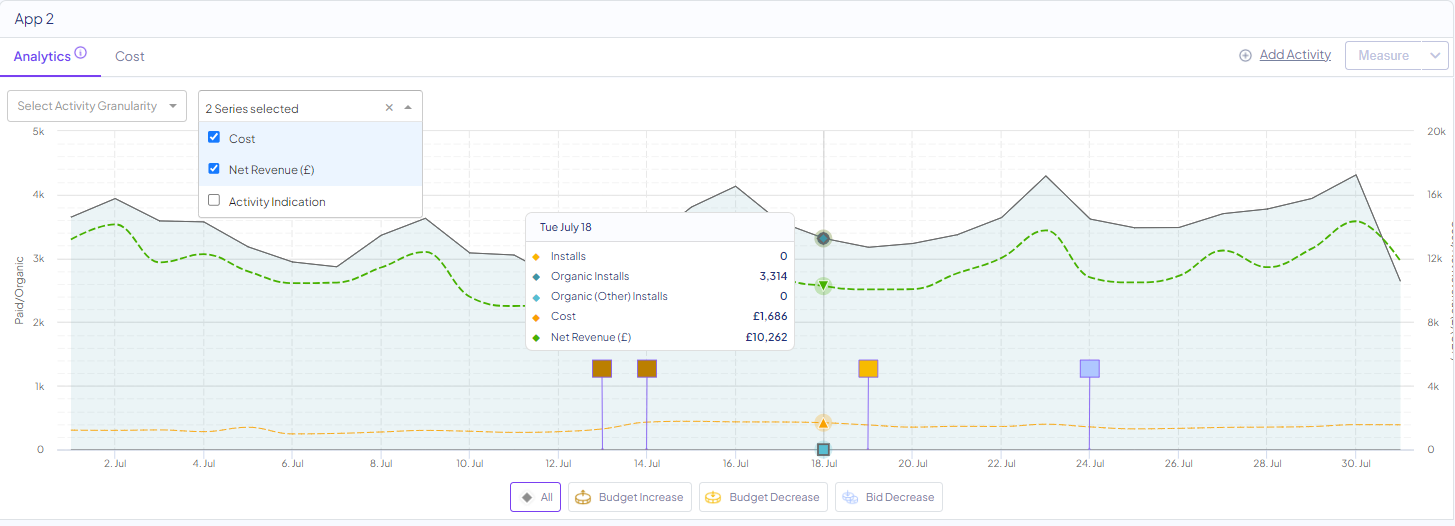1455x526 pixels.
Task: Select the Analytics tab
Action: 42,57
